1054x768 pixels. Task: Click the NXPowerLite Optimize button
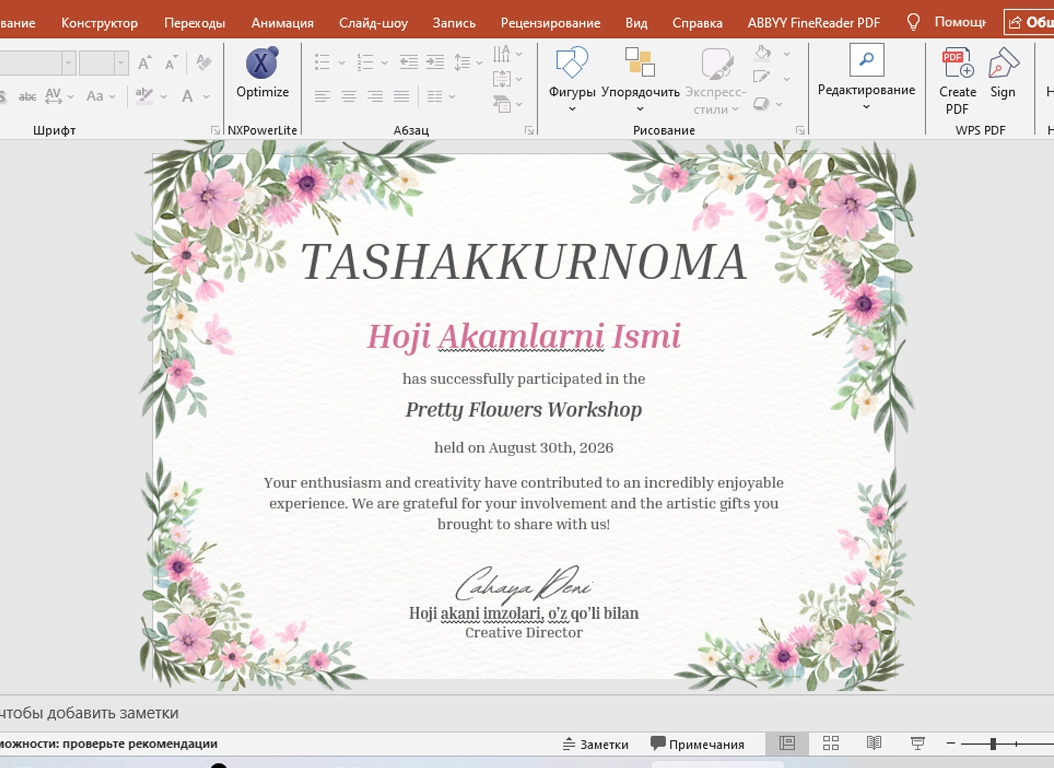tap(262, 73)
